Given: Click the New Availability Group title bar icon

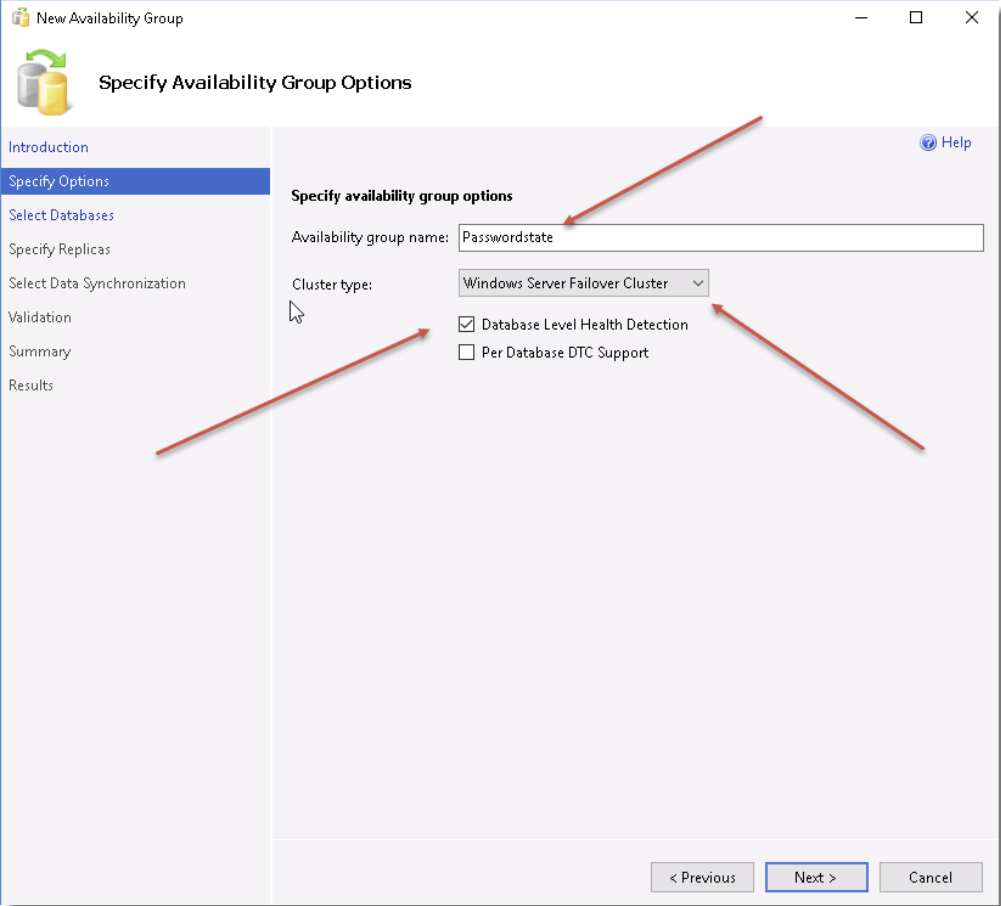Looking at the screenshot, I should 20,18.
